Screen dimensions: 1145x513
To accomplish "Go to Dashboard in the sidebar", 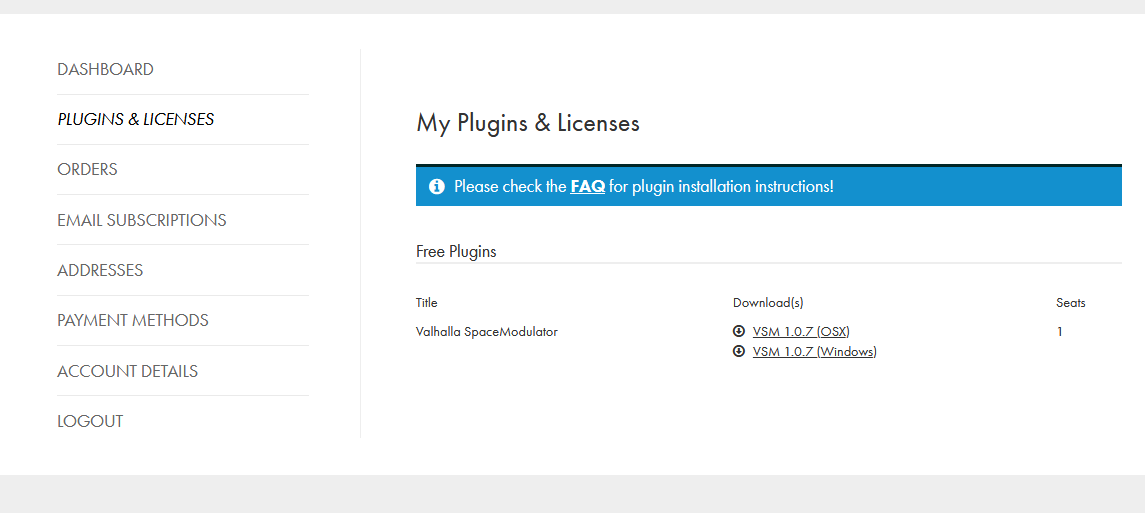I will click(105, 69).
